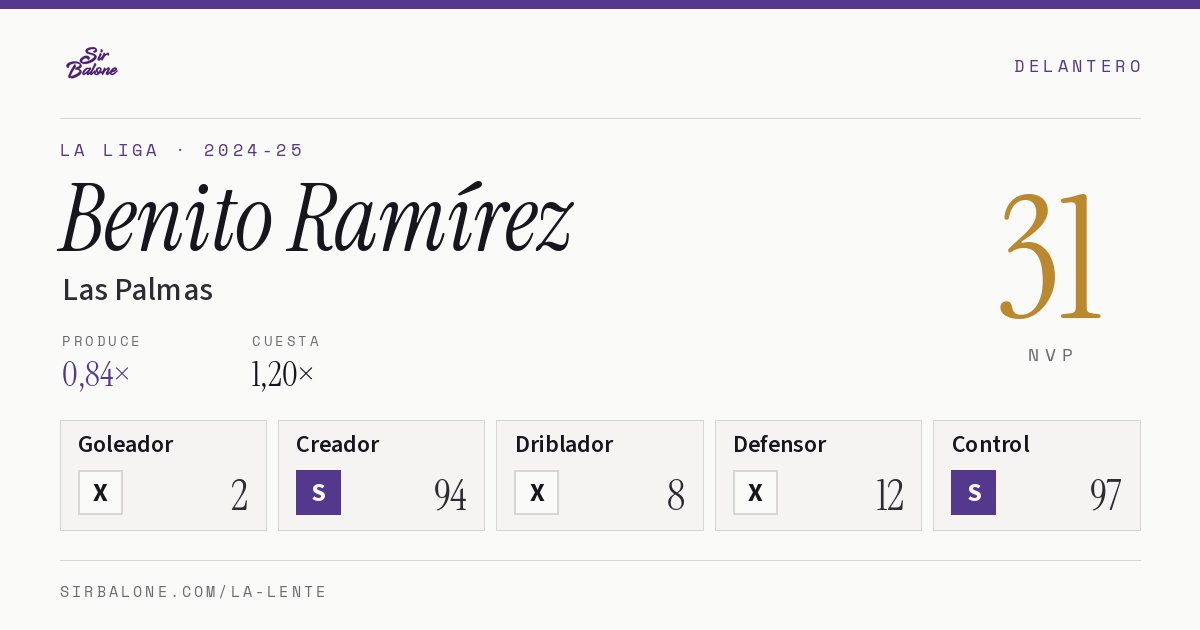The height and width of the screenshot is (630, 1200).
Task: Click the Control score 97
Action: coord(1106,494)
